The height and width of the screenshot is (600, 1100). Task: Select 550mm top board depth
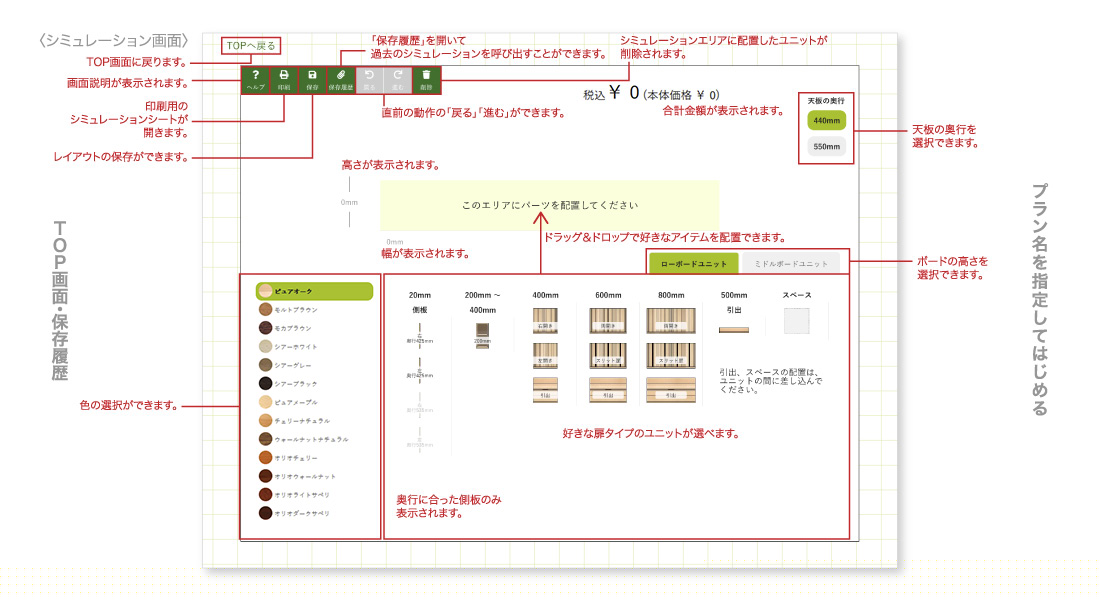tap(826, 147)
